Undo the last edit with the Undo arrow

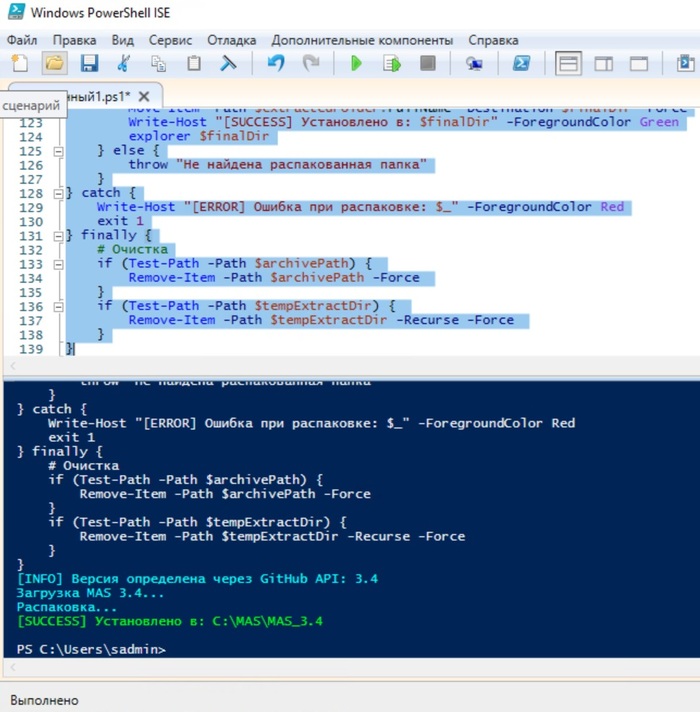coord(276,64)
